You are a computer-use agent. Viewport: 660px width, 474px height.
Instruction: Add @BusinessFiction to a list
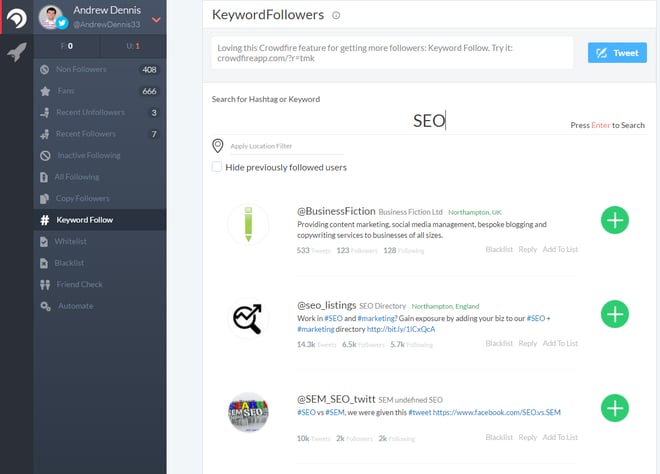[x=560, y=249]
